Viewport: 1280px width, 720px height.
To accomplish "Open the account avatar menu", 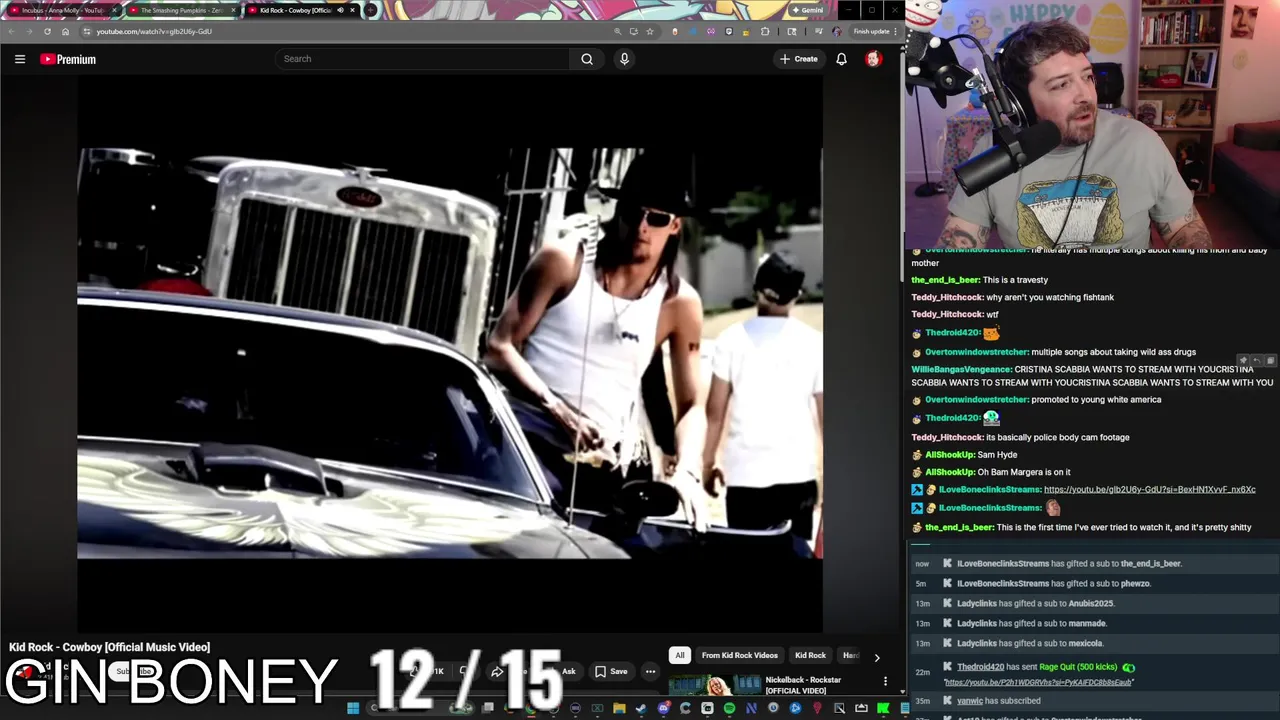I will pyautogui.click(x=873, y=59).
